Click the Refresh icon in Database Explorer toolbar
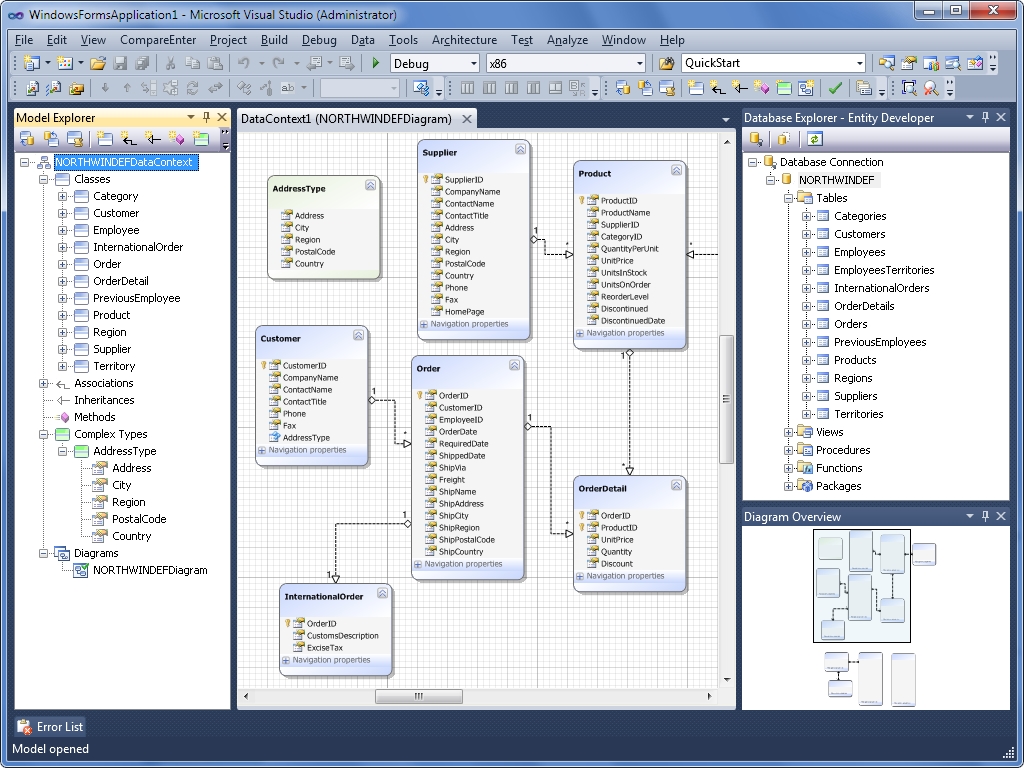1024x768 pixels. (814, 138)
